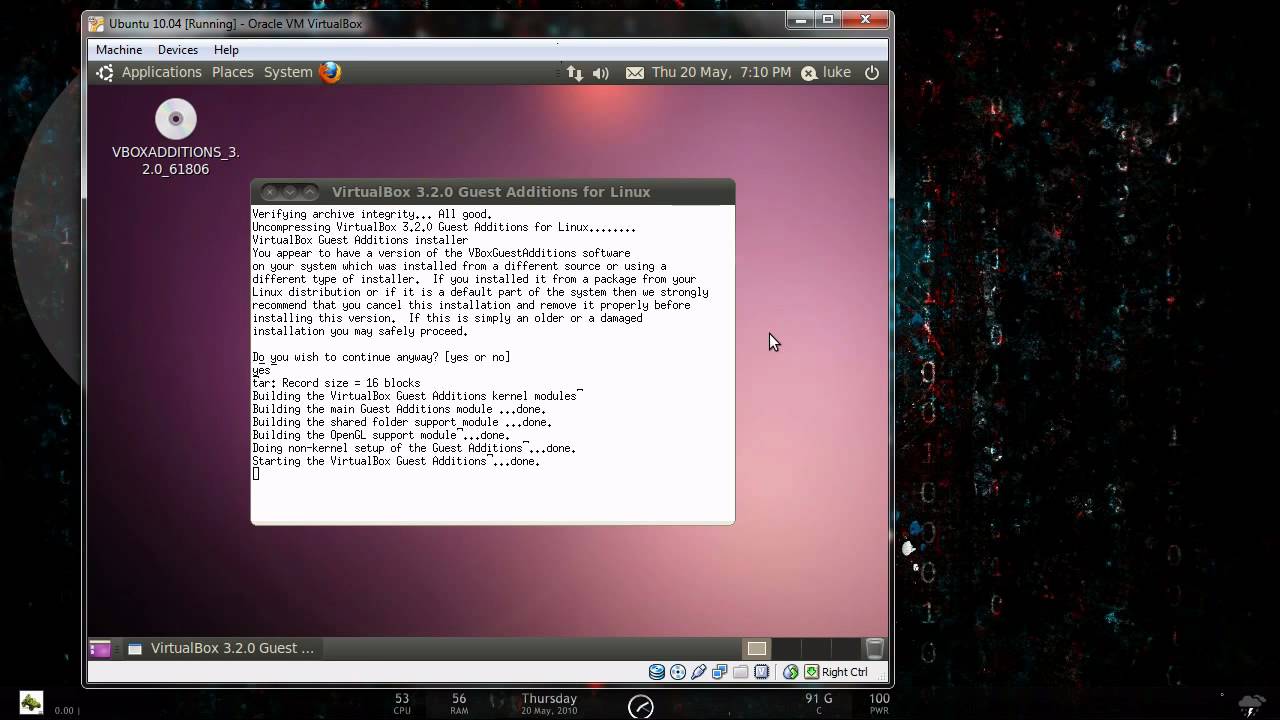The width and height of the screenshot is (1280, 720).
Task: Click the network adapters status icon
Action: [x=720, y=672]
